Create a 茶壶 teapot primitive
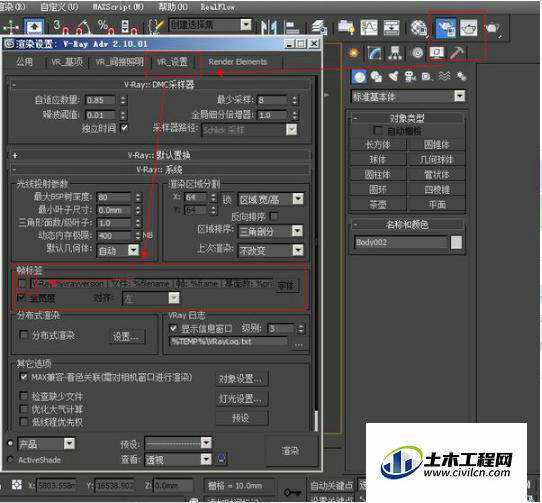This screenshot has width=542, height=503. tap(377, 204)
